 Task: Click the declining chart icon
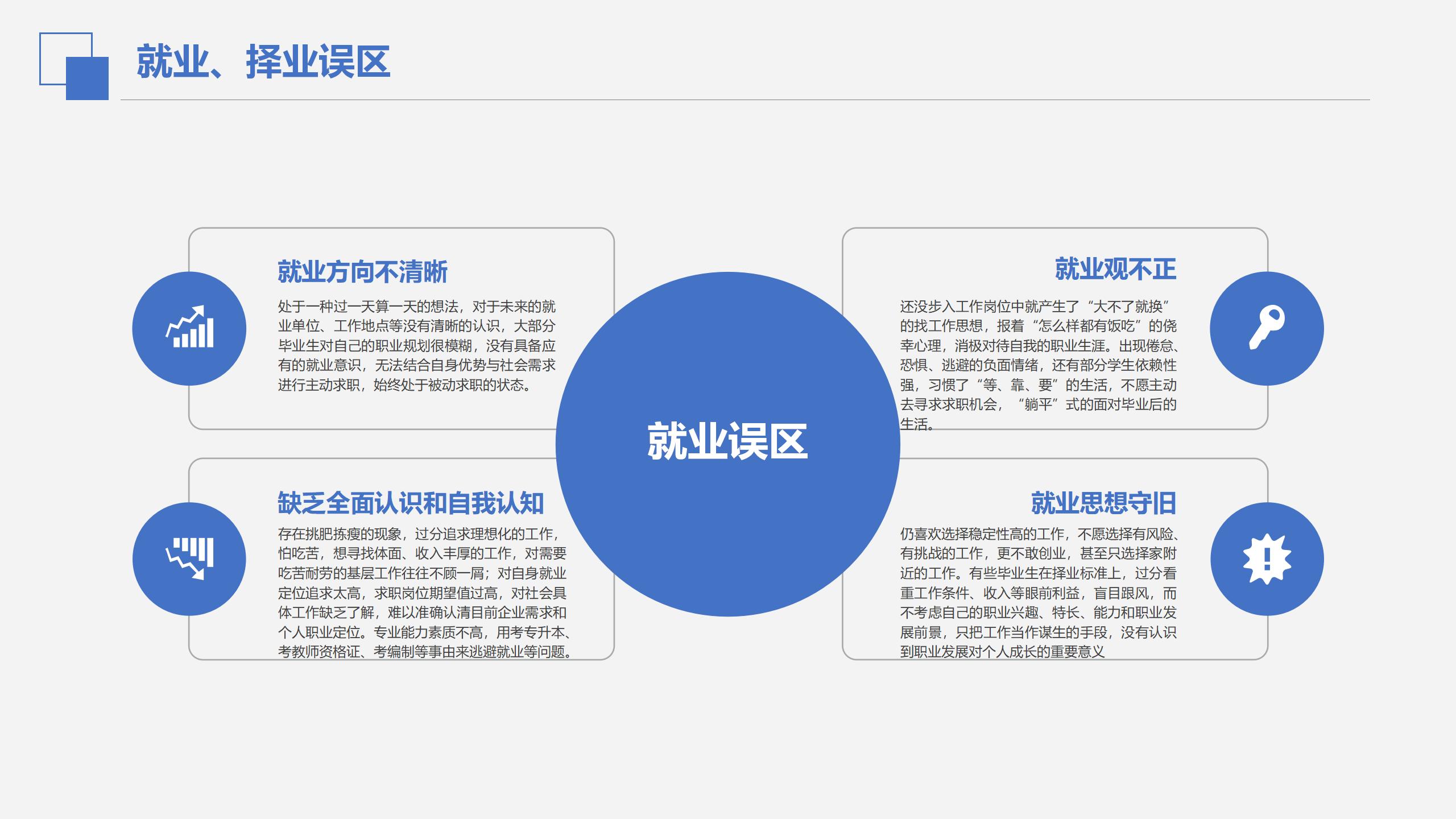click(189, 559)
